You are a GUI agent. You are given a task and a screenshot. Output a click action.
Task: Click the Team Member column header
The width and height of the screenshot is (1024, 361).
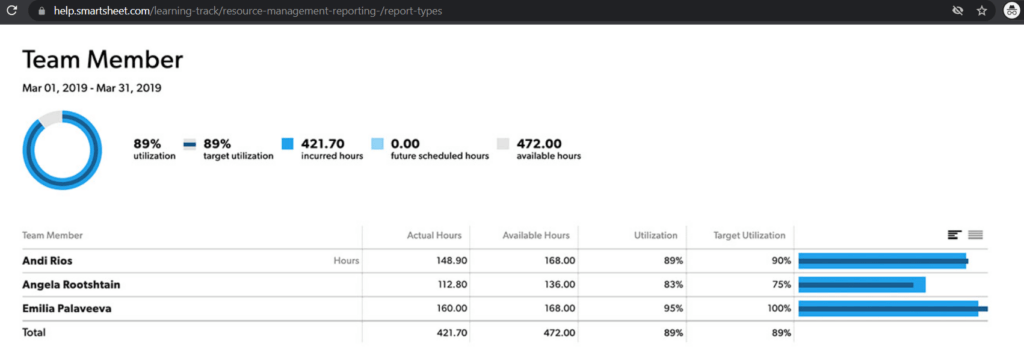pos(52,235)
